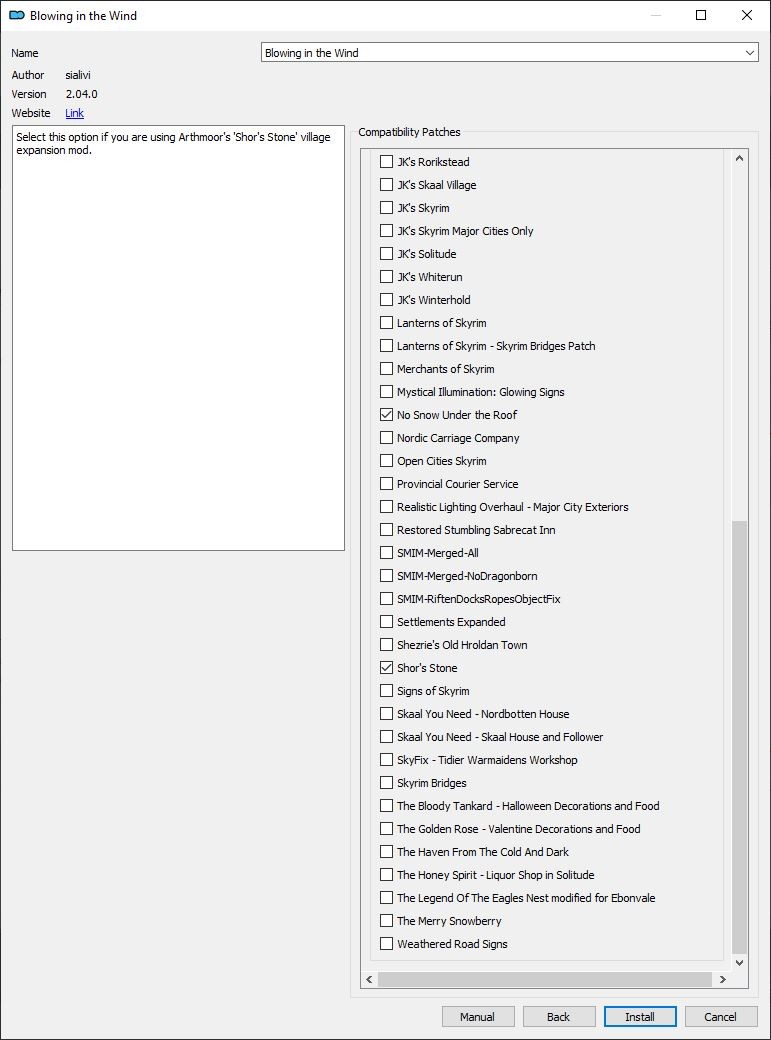The image size is (771, 1040).
Task: Click the up arrow on the vertical scrollbar
Action: coord(739,159)
